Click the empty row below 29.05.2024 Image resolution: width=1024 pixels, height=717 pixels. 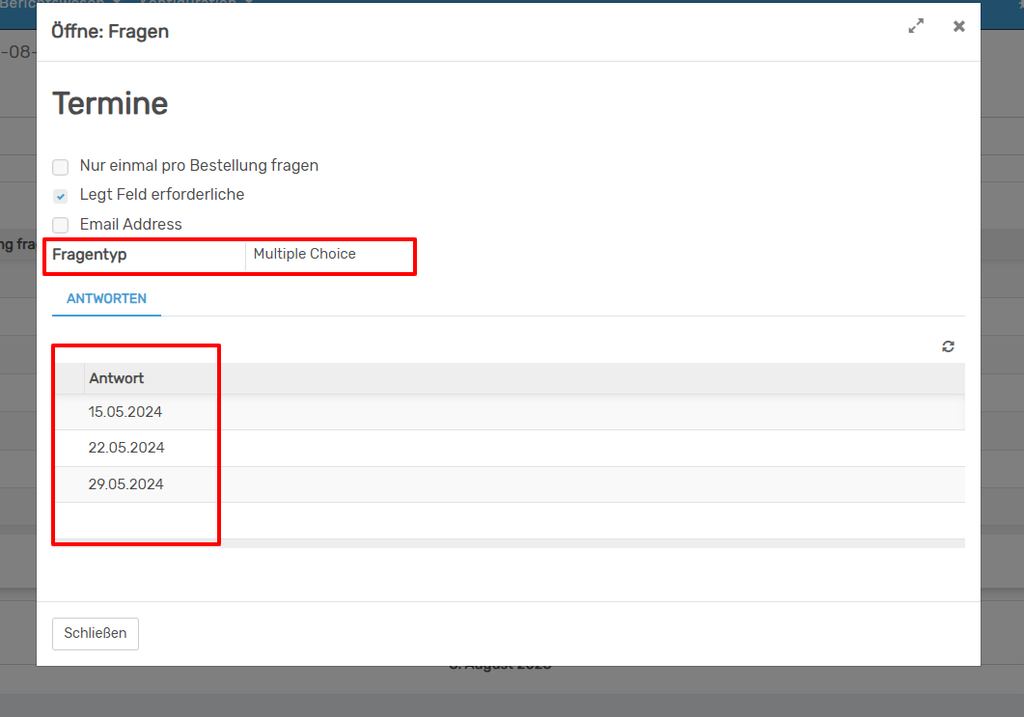(500, 520)
